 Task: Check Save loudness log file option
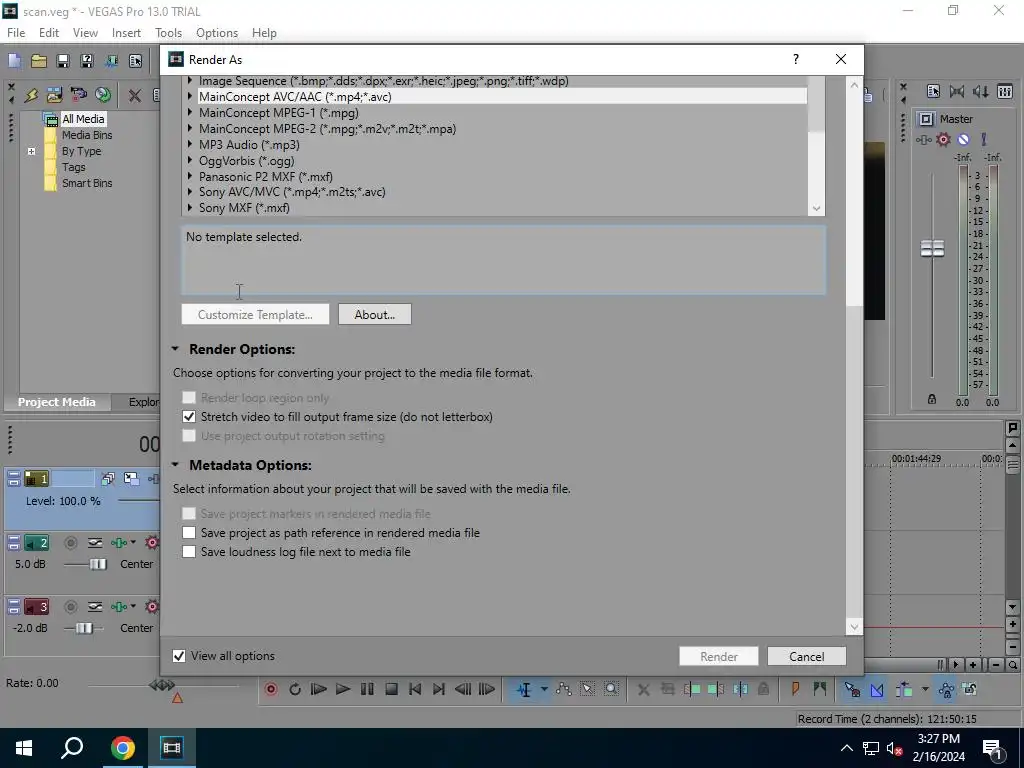point(189,552)
